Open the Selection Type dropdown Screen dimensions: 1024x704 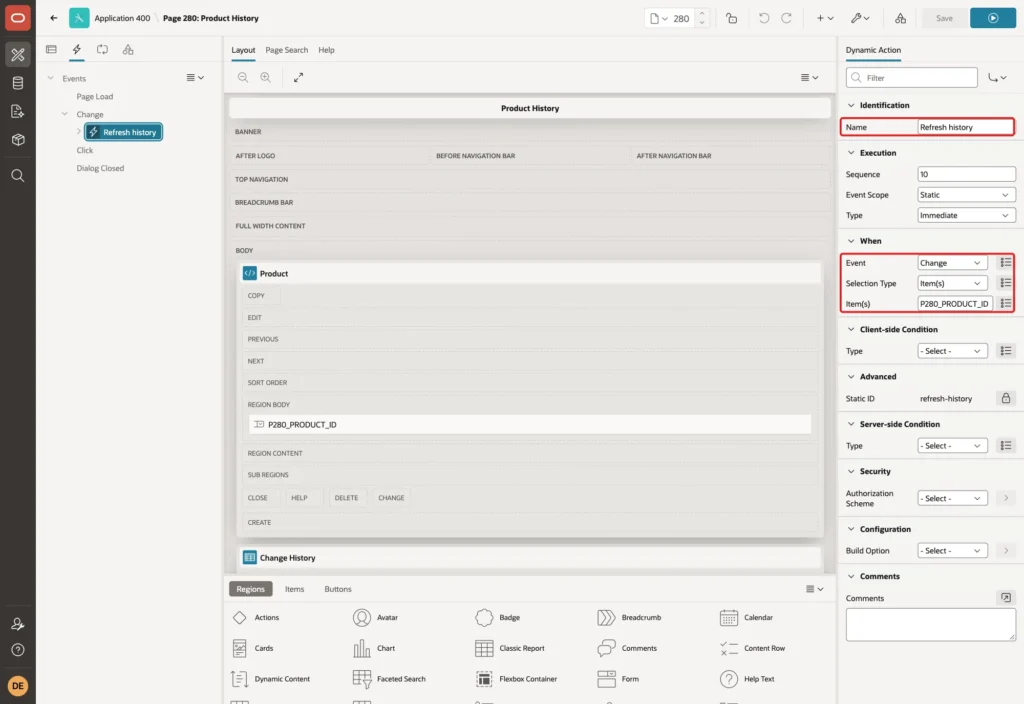point(952,283)
